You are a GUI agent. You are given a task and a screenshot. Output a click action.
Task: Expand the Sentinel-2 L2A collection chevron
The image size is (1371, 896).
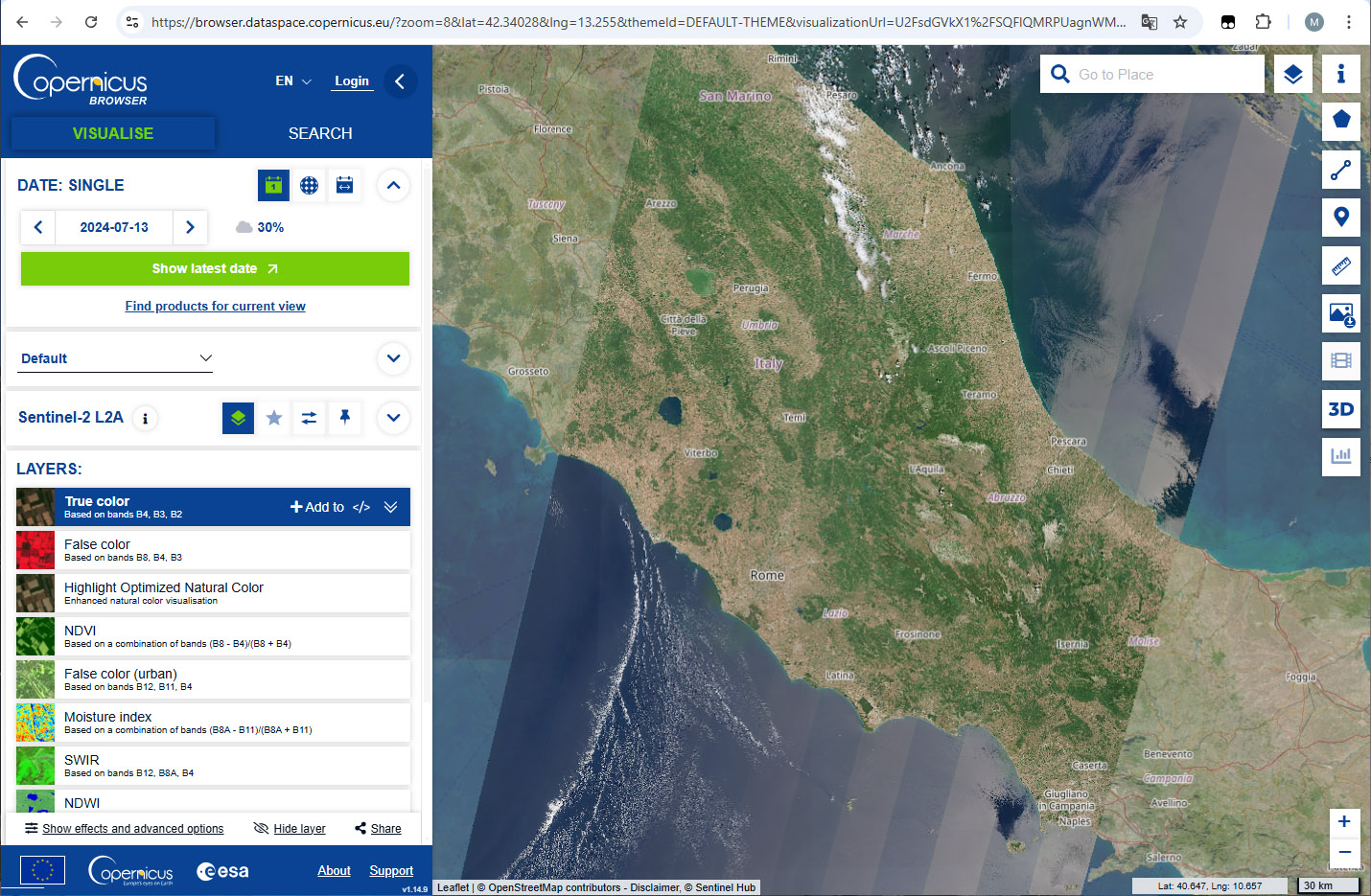(393, 418)
